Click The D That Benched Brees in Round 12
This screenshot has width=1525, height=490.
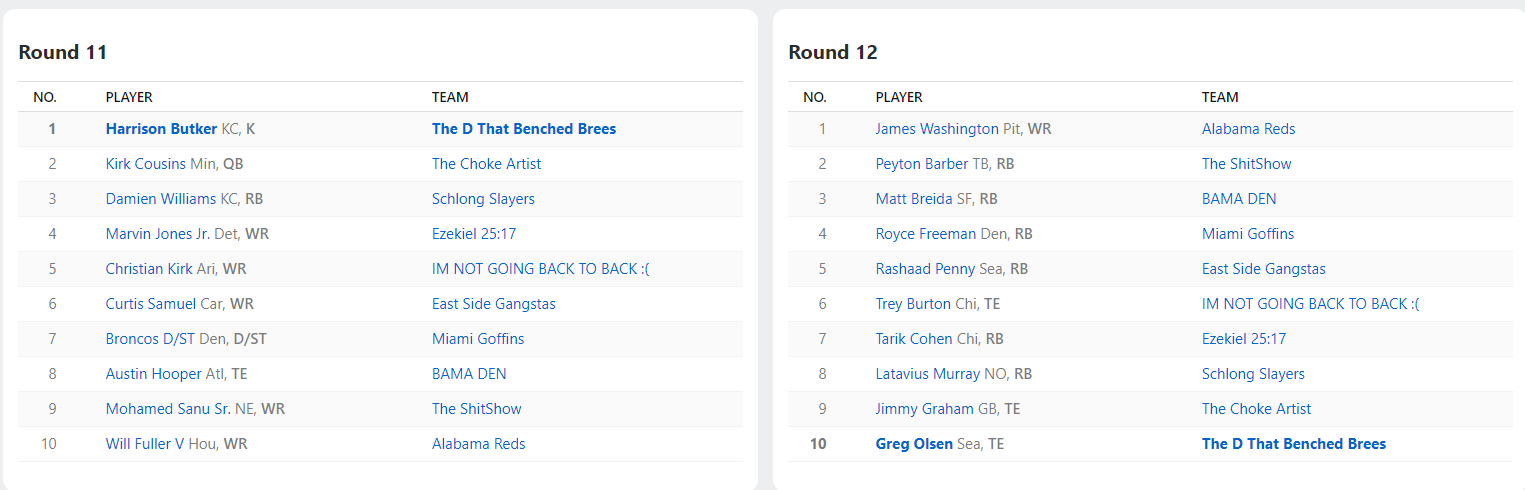click(1294, 444)
